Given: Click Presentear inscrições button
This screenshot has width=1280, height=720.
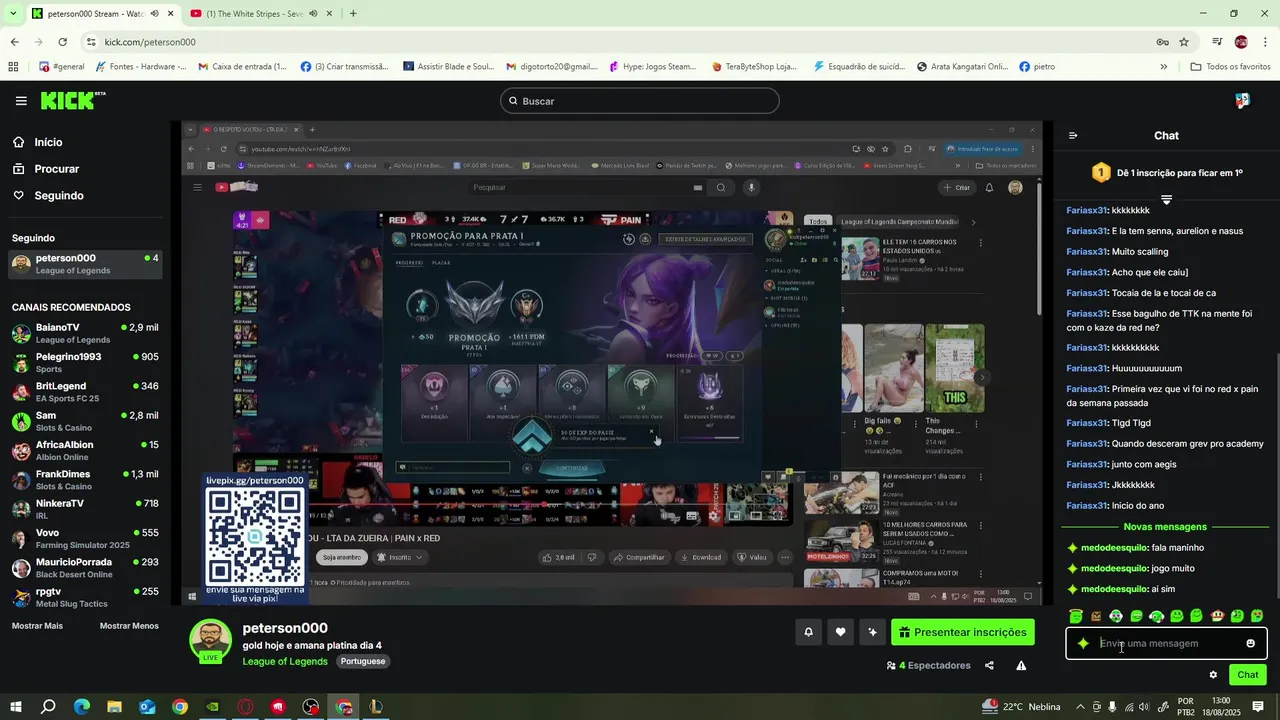Looking at the screenshot, I should pyautogui.click(x=963, y=632).
